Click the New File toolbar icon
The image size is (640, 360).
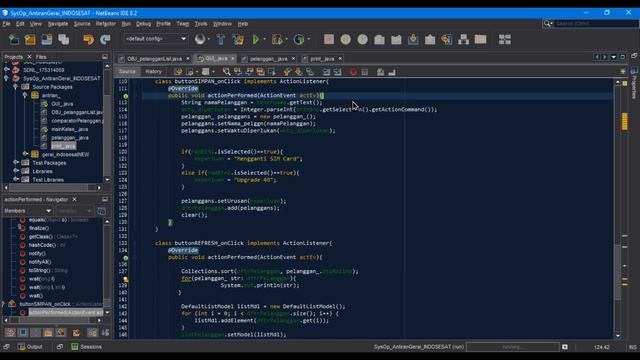click(13, 39)
